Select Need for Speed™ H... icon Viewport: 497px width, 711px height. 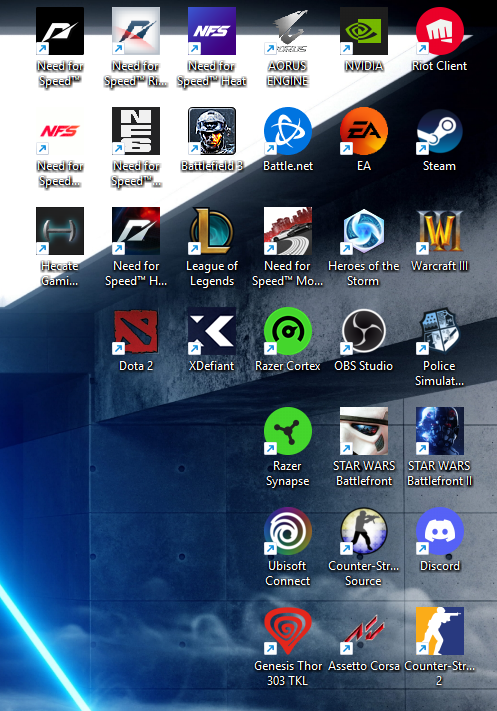coord(136,231)
